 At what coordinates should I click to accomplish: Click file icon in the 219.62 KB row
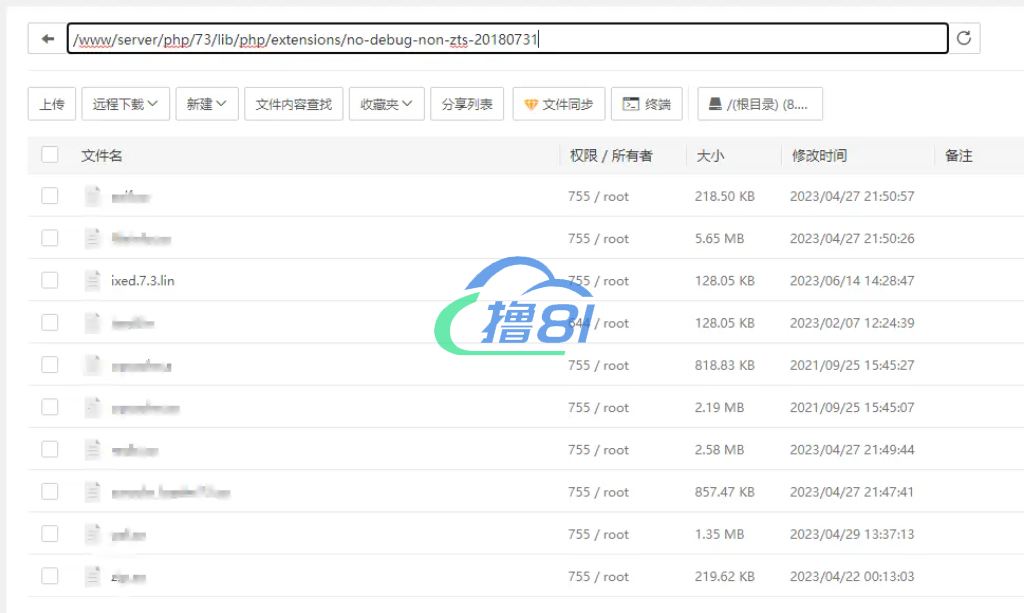[93, 576]
